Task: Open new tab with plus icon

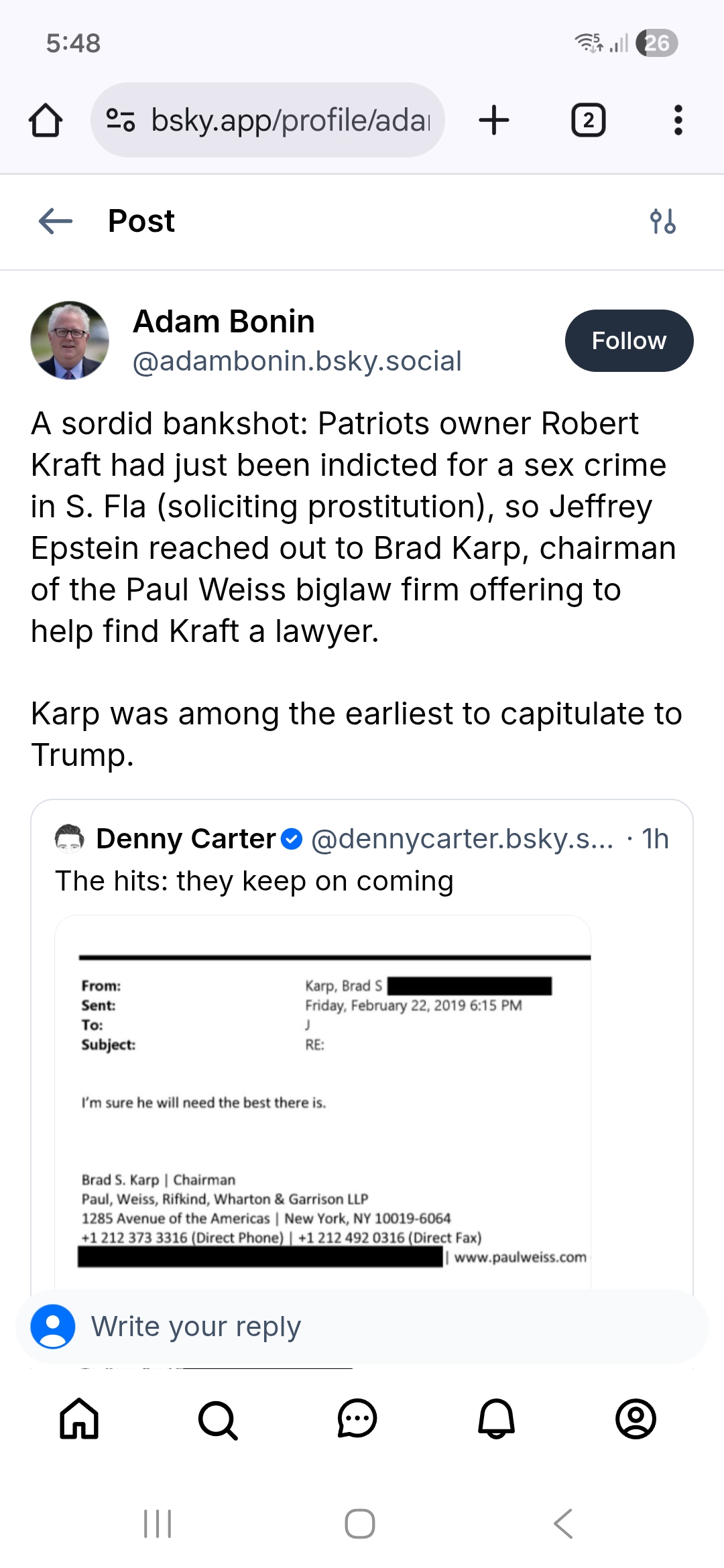Action: tap(494, 121)
